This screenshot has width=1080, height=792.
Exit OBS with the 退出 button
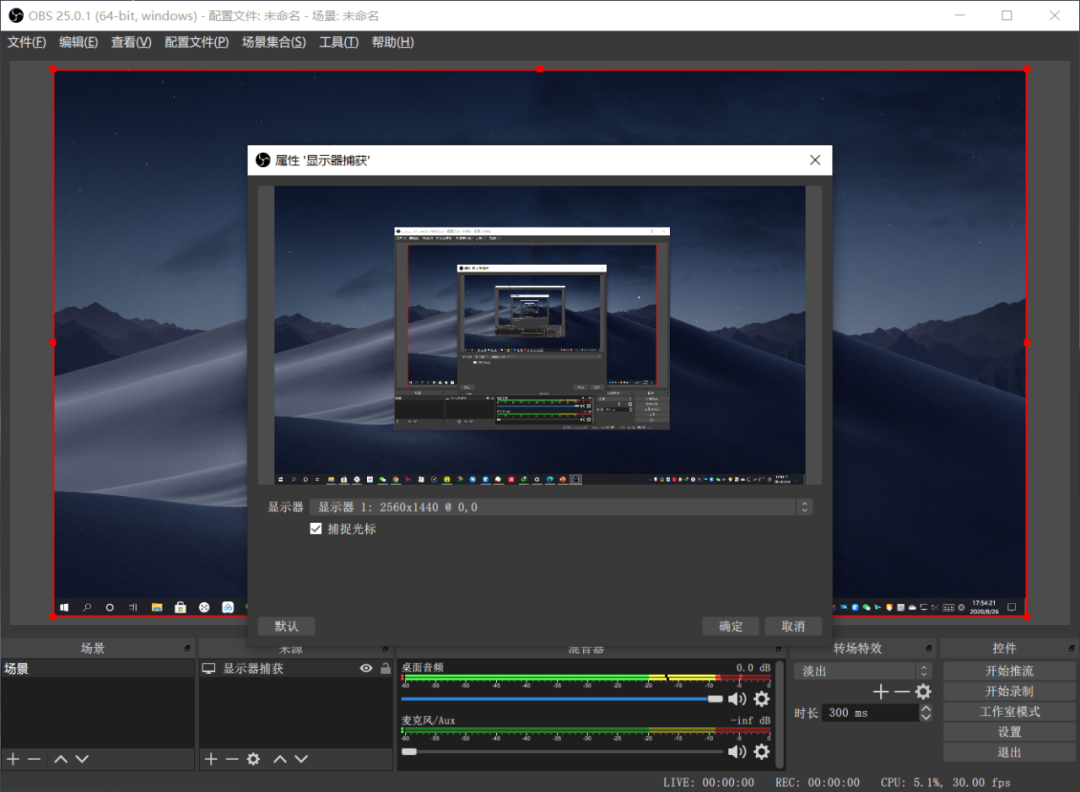coord(1009,752)
